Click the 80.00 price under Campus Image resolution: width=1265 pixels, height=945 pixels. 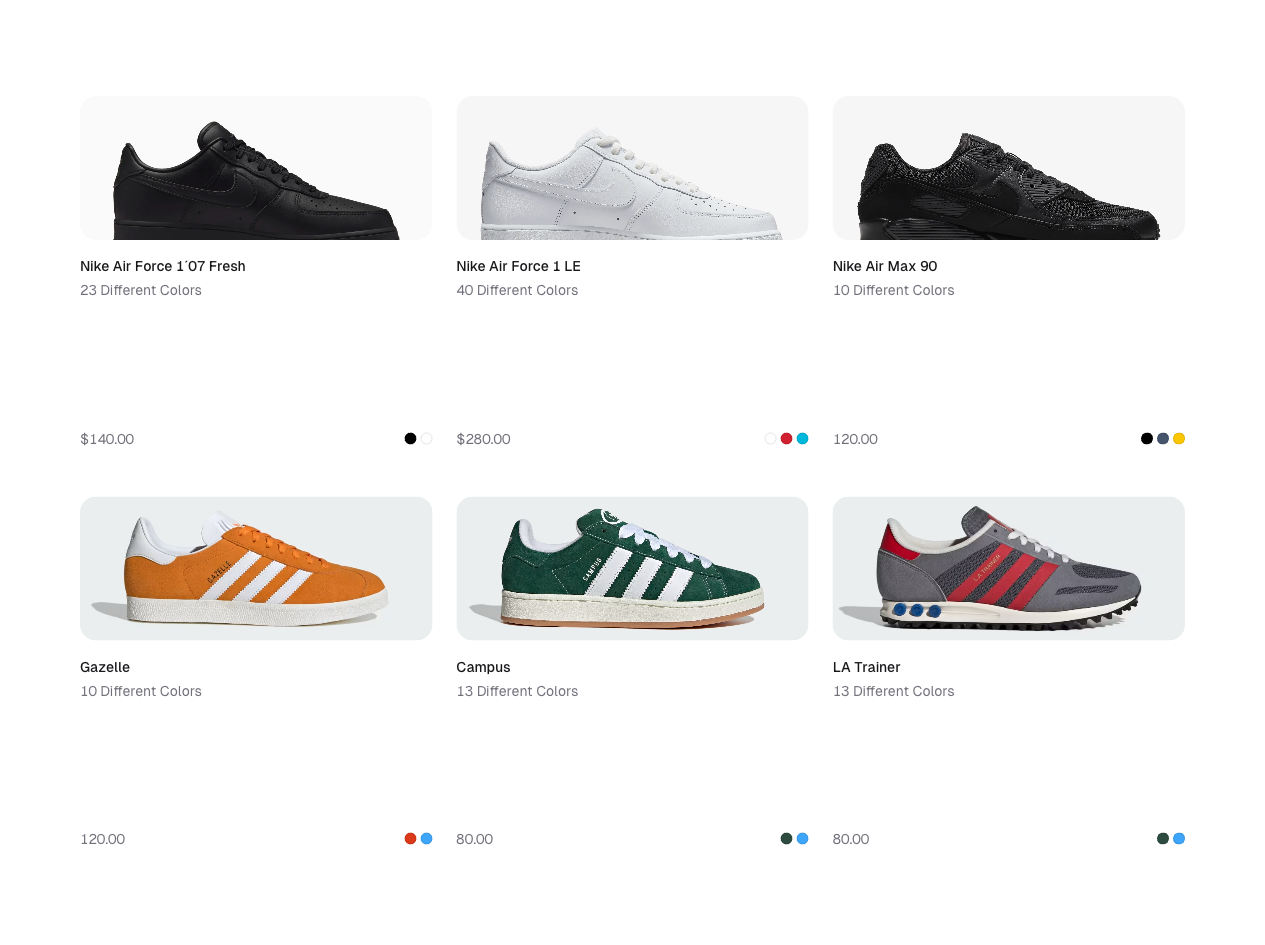(474, 838)
